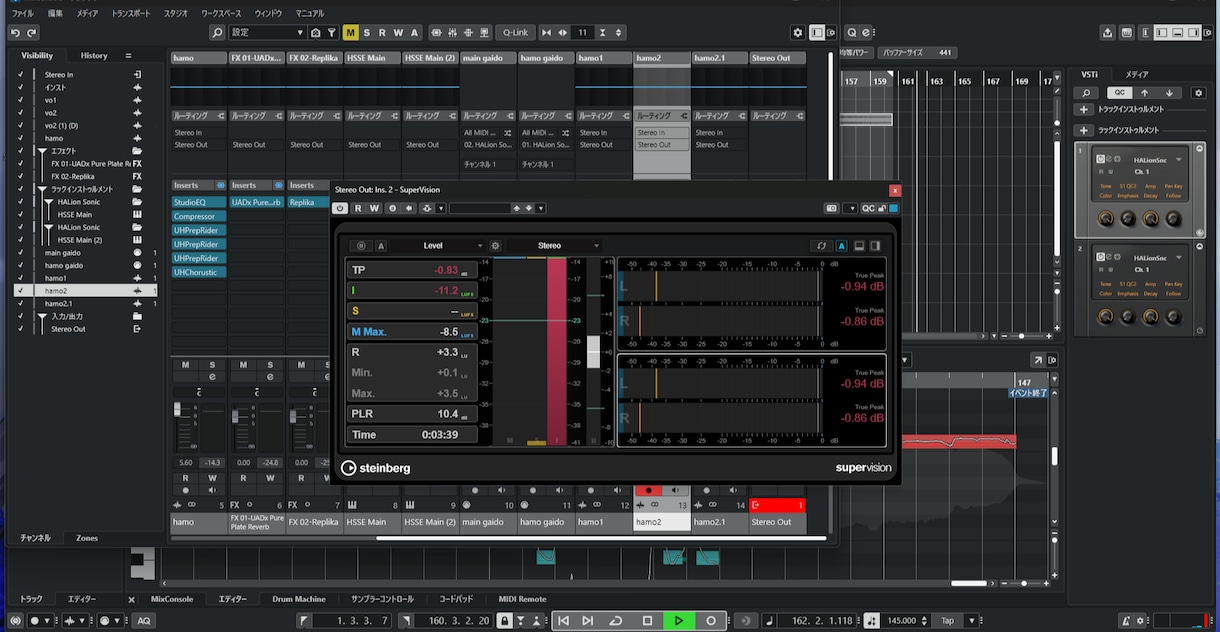Bypass SuperVision with its power button
Image resolution: width=1220 pixels, height=632 pixels.
pos(341,208)
